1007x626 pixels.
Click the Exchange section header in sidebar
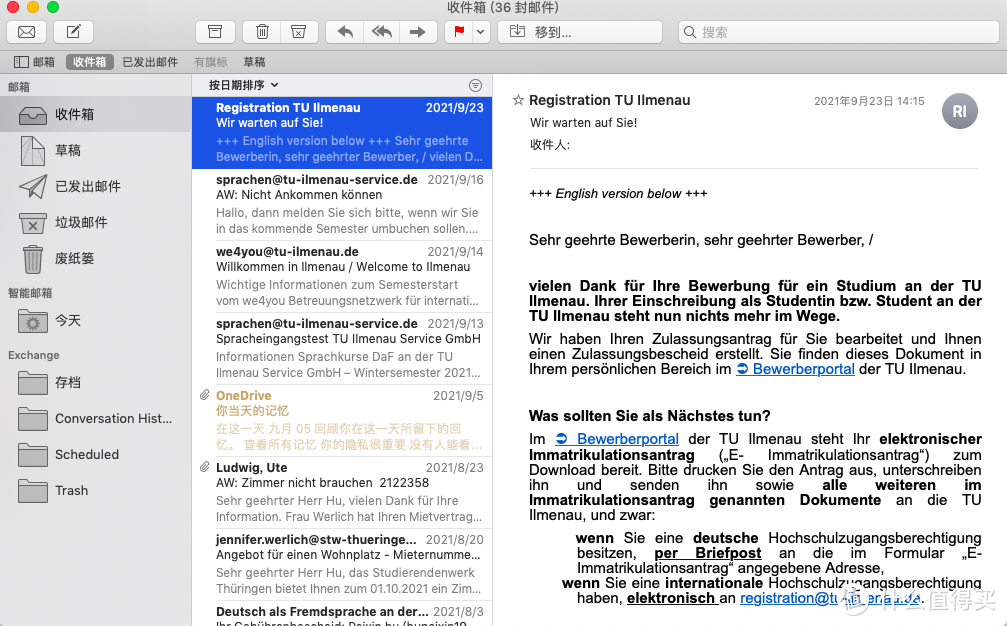click(x=33, y=355)
